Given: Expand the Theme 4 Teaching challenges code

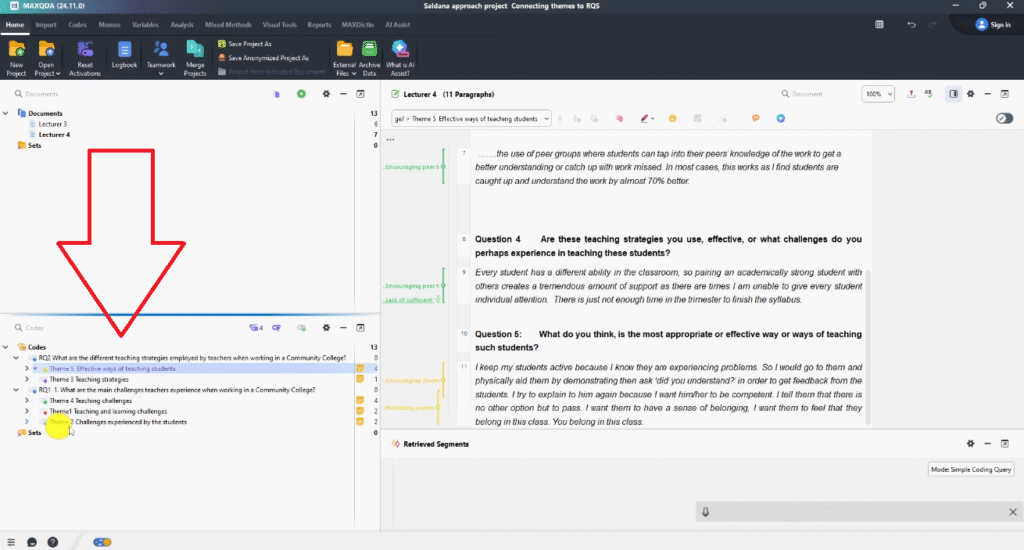Looking at the screenshot, I should coord(27,401).
